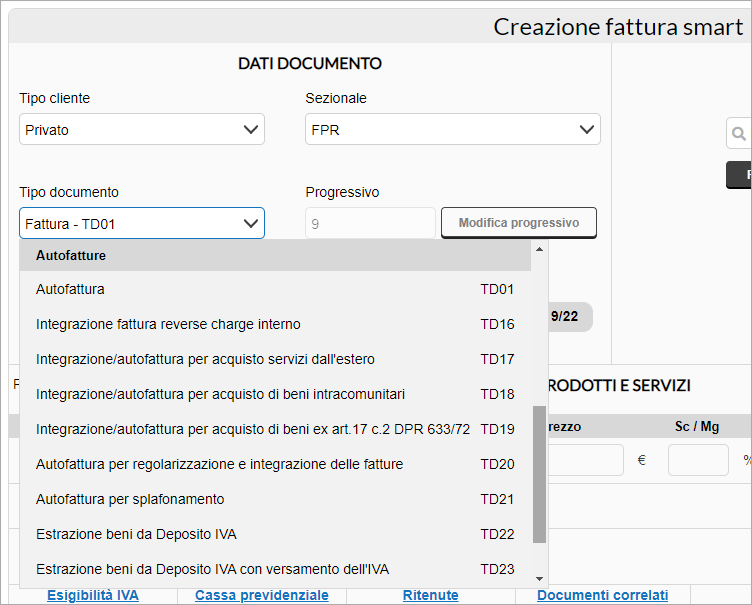The image size is (752, 605).
Task: Choose Estrazione beni da Deposito IVA TD22
Action: (x=275, y=534)
